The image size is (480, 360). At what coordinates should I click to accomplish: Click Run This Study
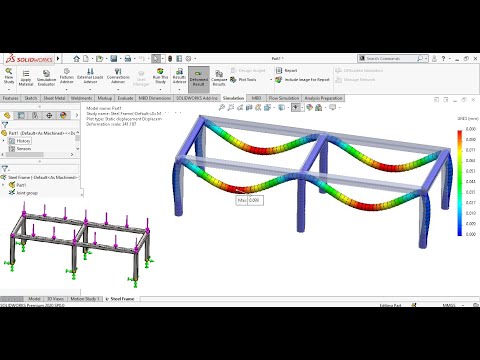click(160, 76)
